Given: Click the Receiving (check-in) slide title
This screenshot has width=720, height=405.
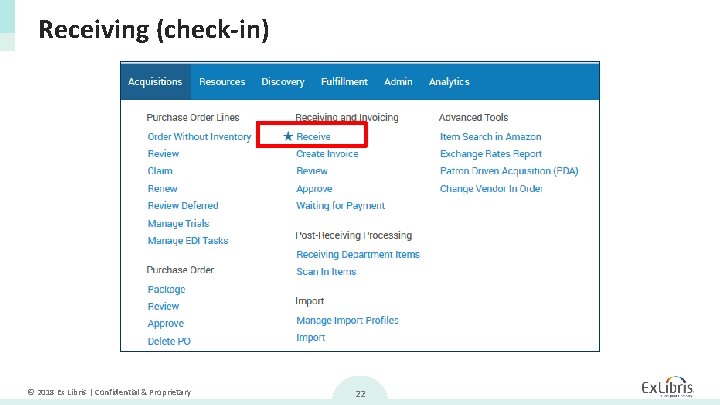Looking at the screenshot, I should pos(153,30).
